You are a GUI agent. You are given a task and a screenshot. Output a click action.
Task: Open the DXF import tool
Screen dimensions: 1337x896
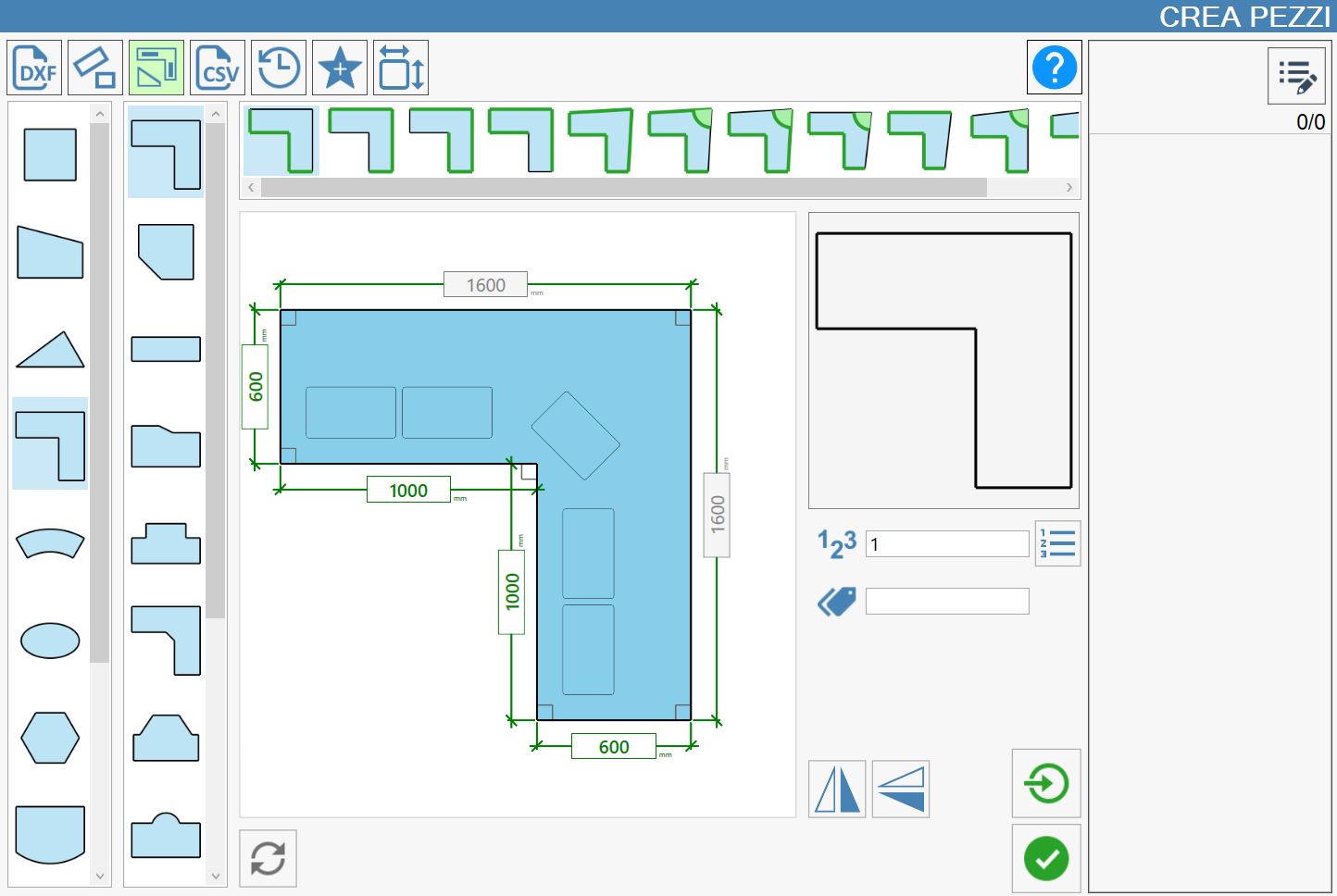[34, 68]
